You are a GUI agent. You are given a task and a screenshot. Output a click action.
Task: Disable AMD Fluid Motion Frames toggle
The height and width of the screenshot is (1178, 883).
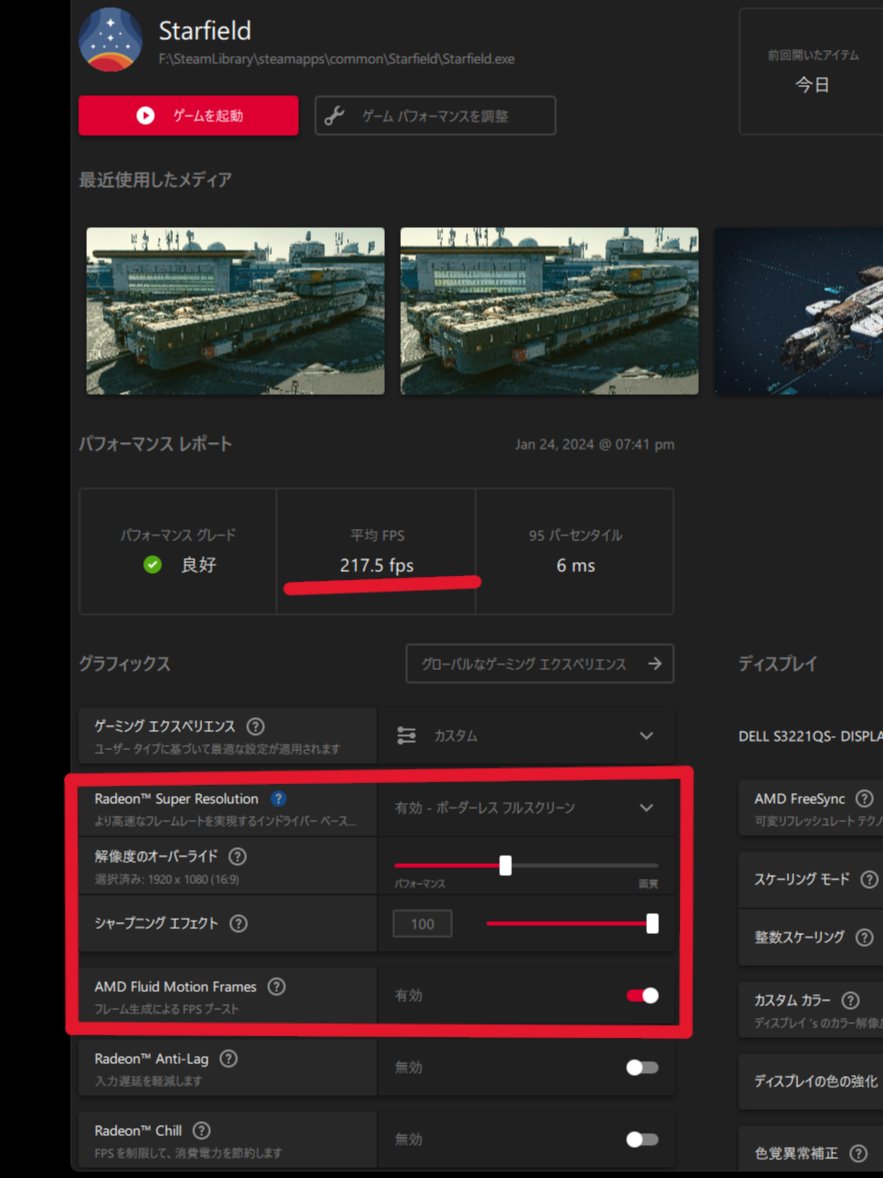point(643,995)
